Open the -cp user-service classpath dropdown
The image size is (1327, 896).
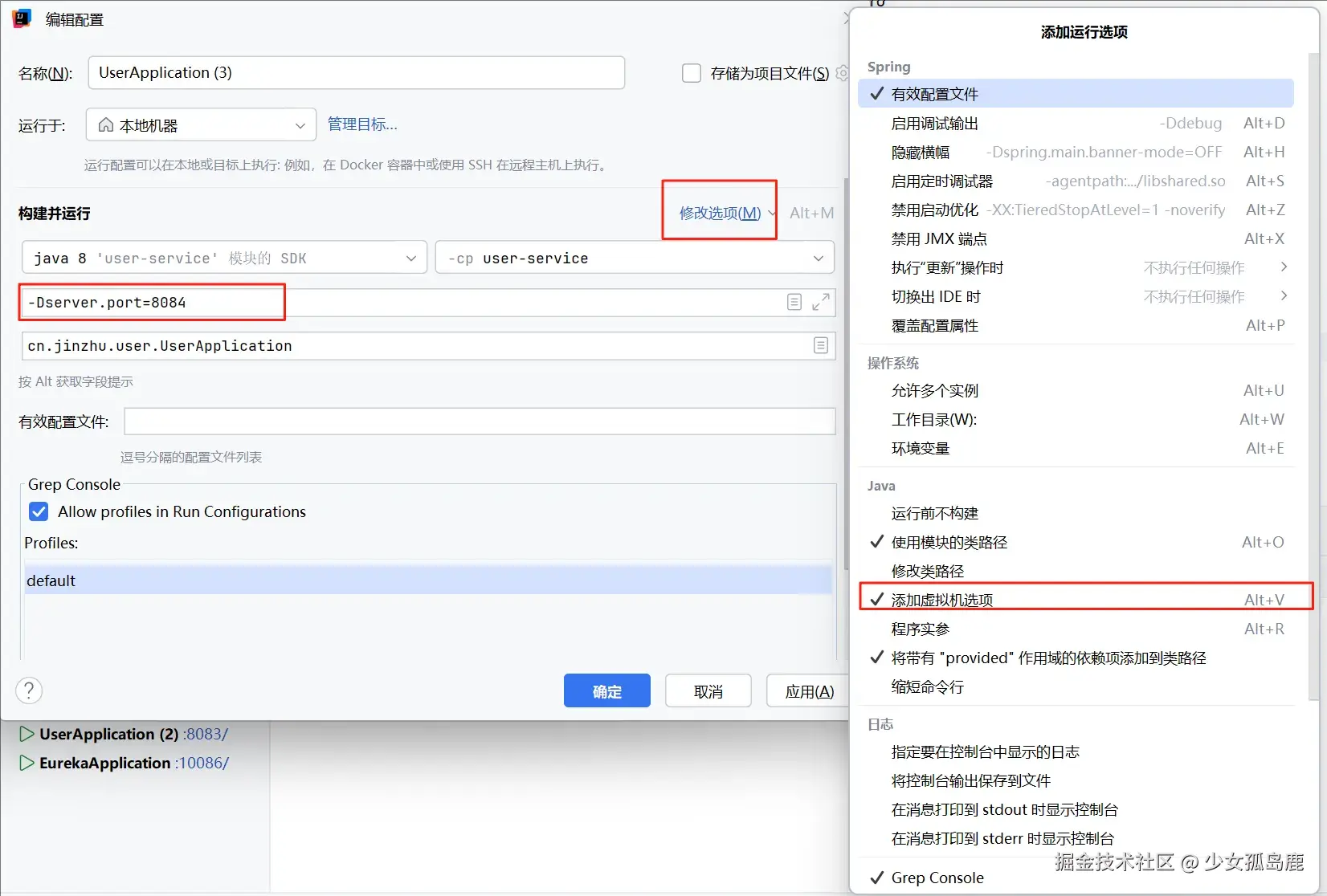click(x=635, y=258)
